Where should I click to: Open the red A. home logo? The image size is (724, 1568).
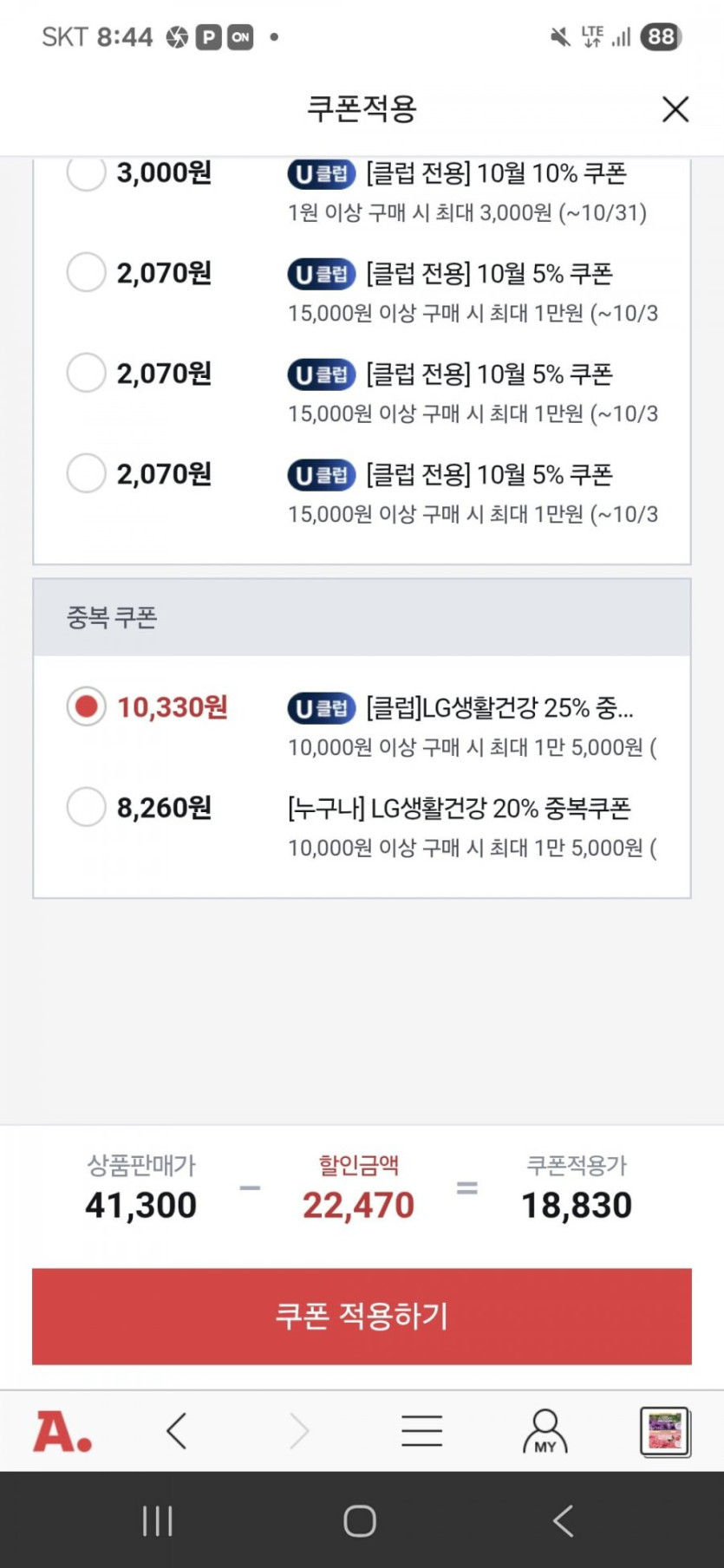(62, 1431)
